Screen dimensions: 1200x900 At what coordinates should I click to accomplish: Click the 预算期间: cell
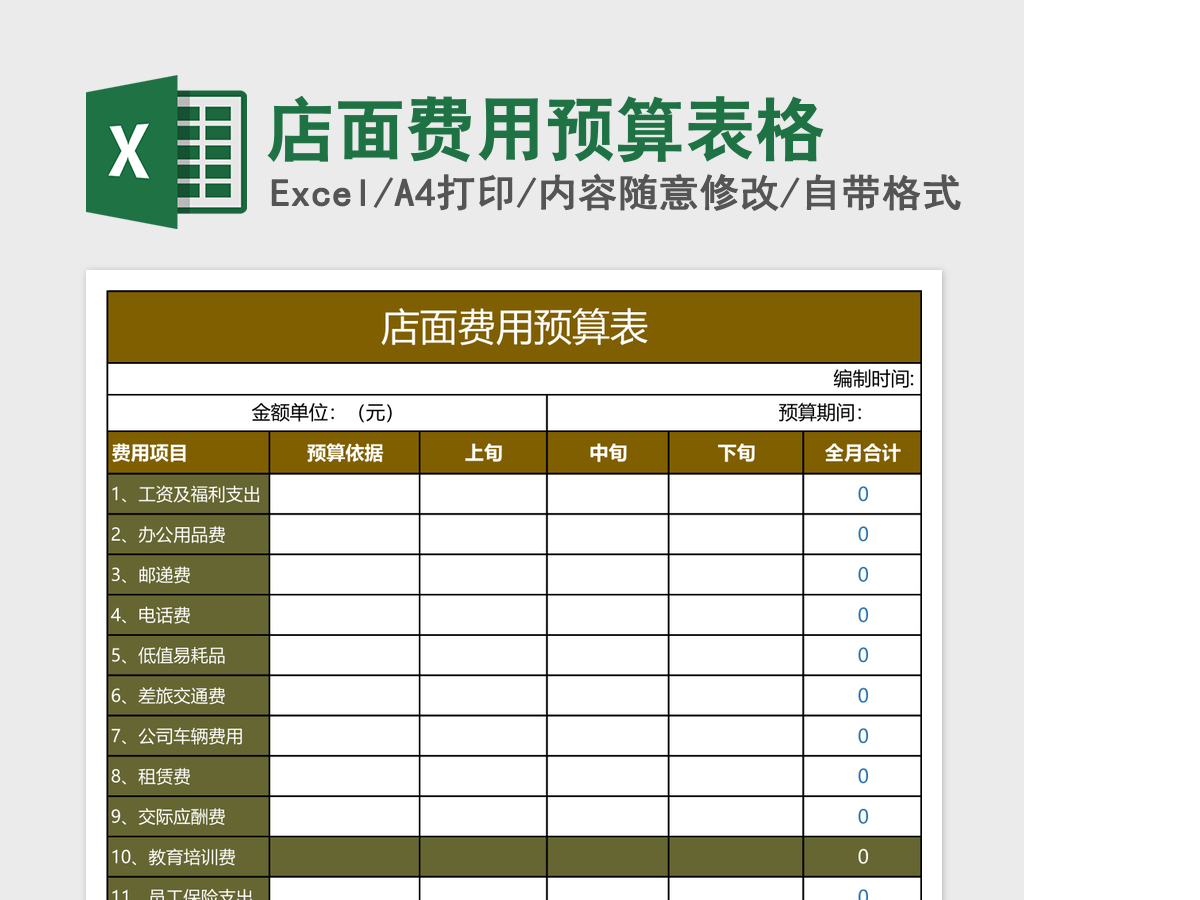734,413
